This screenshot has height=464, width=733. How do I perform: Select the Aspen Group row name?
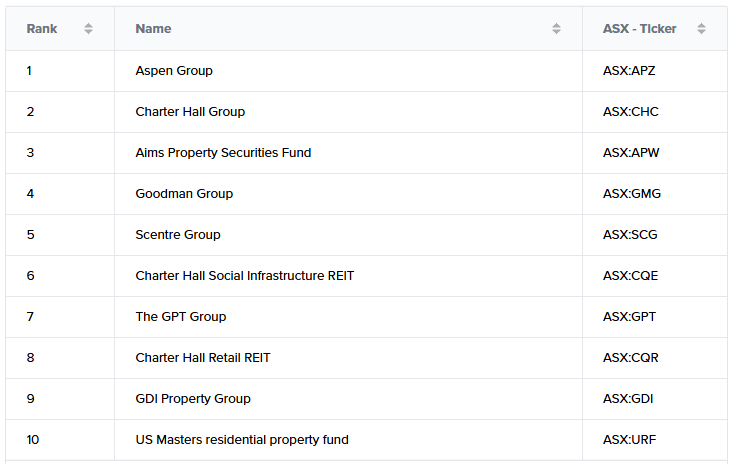point(174,71)
